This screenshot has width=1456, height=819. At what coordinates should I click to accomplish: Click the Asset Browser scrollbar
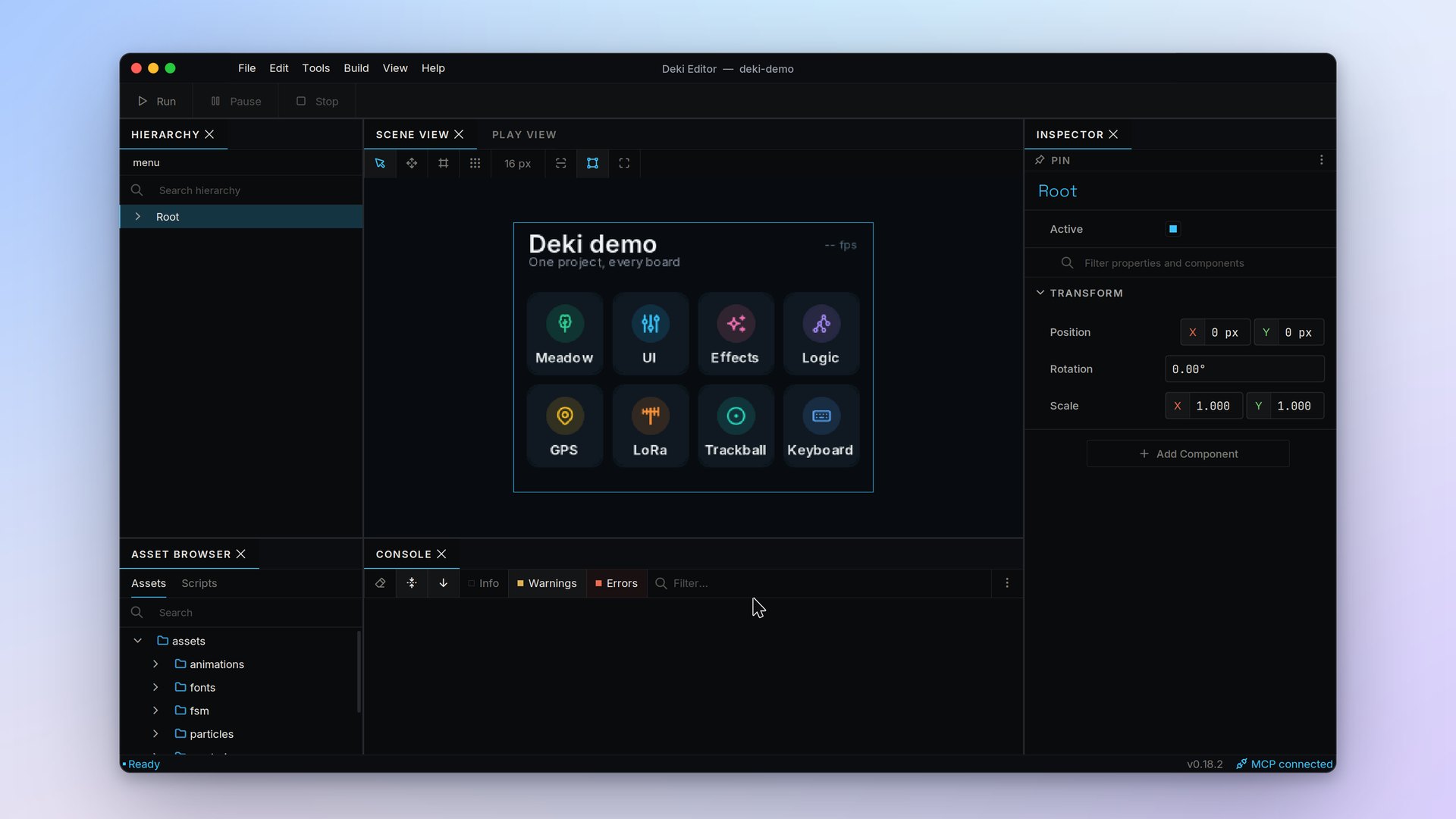coord(359,672)
